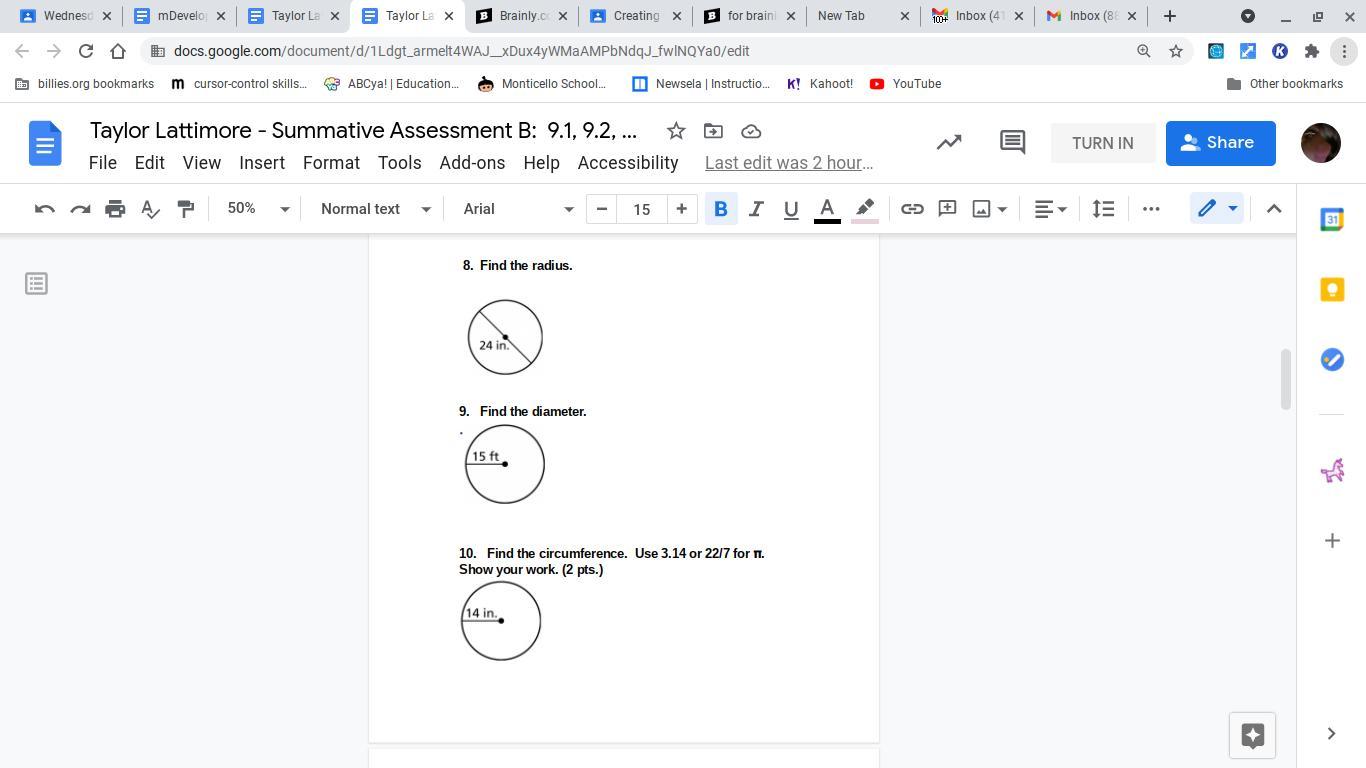Open the activity dashboard trend icon
Viewport: 1366px width, 768px height.
tap(949, 143)
